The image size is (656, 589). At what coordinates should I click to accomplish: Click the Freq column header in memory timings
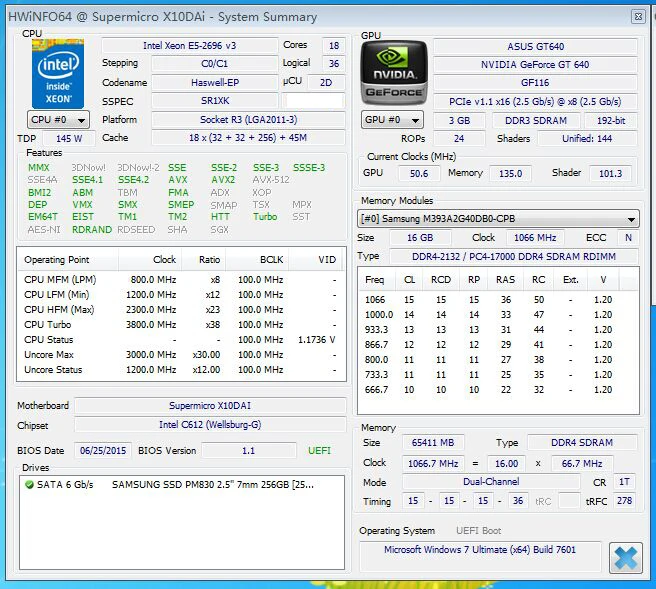click(377, 279)
